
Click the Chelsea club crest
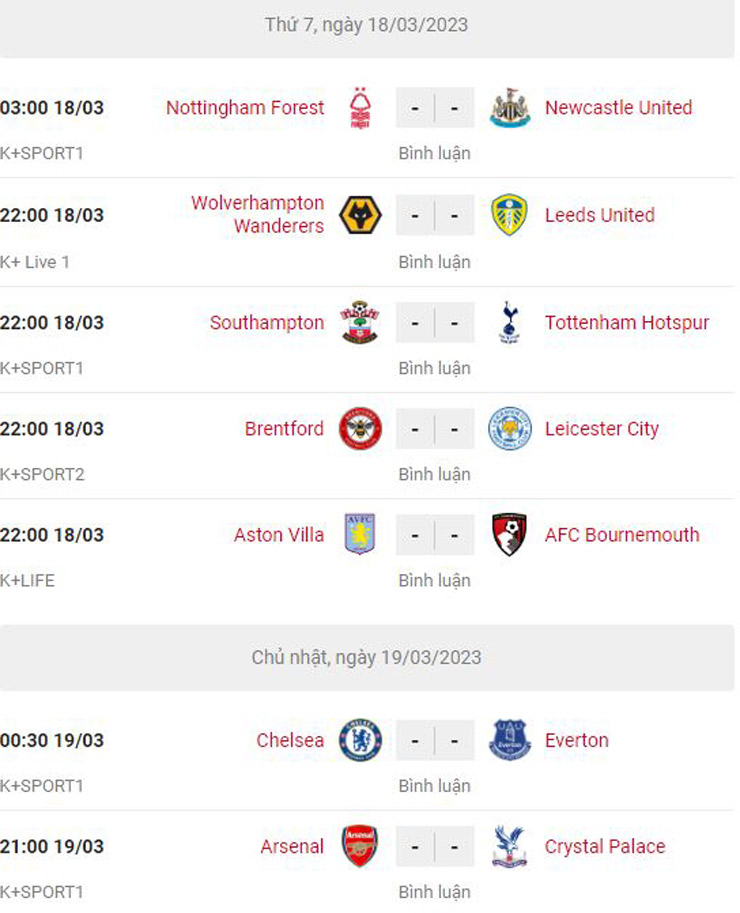[360, 741]
